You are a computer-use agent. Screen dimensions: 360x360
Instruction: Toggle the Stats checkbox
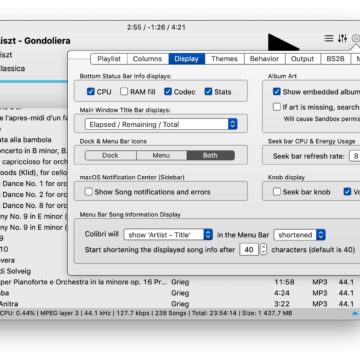[208, 91]
